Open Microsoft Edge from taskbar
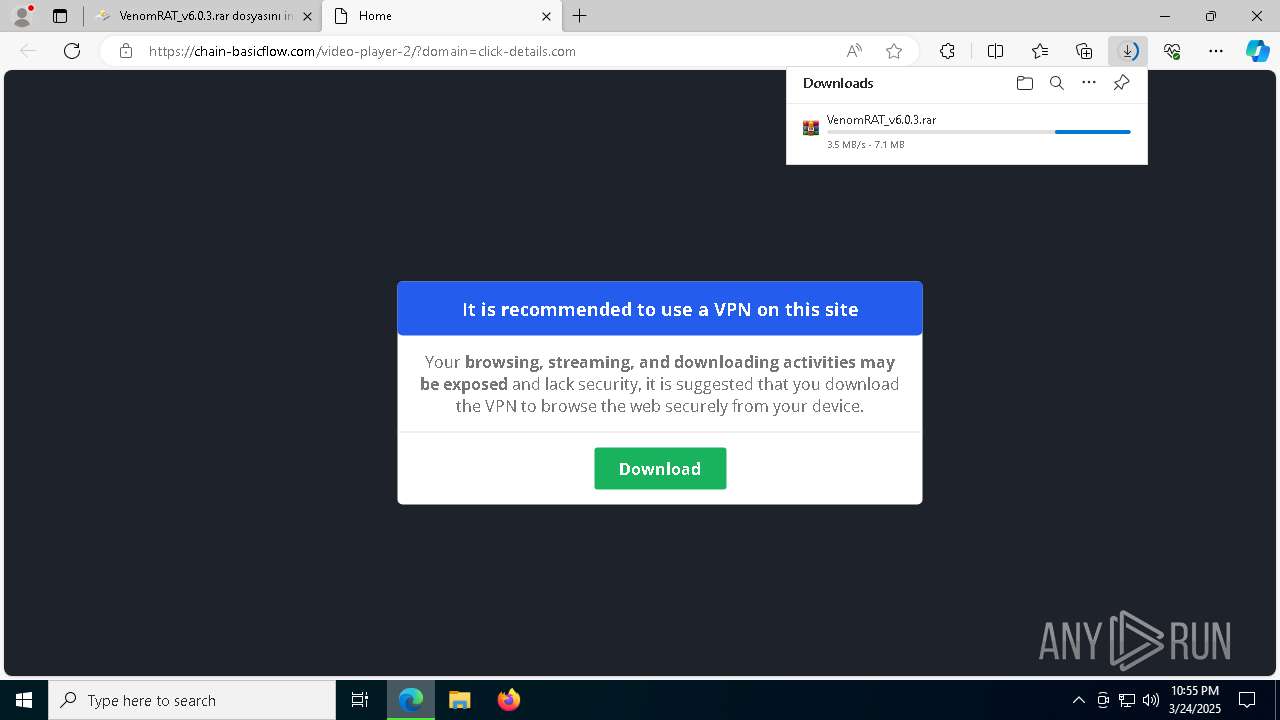The image size is (1280, 720). click(411, 700)
